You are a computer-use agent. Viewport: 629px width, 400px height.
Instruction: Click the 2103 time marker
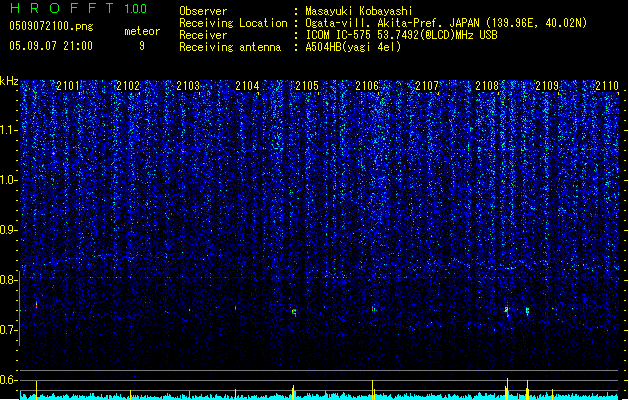188,85
